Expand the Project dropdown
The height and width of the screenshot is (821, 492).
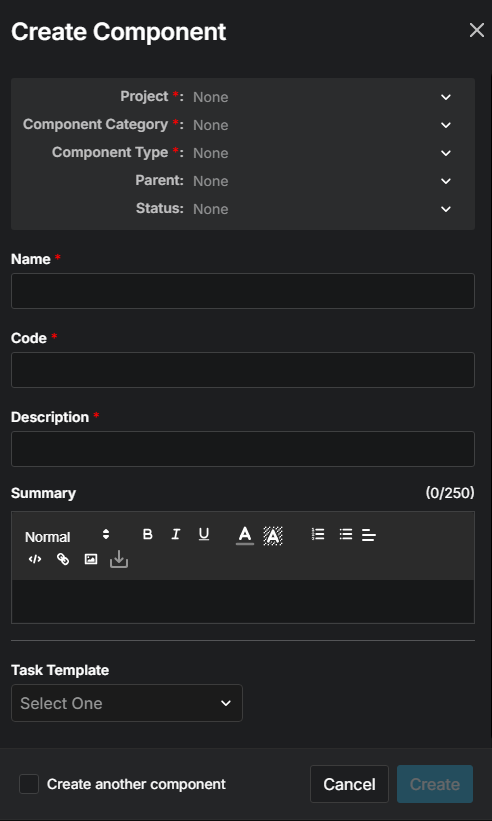[x=321, y=97]
